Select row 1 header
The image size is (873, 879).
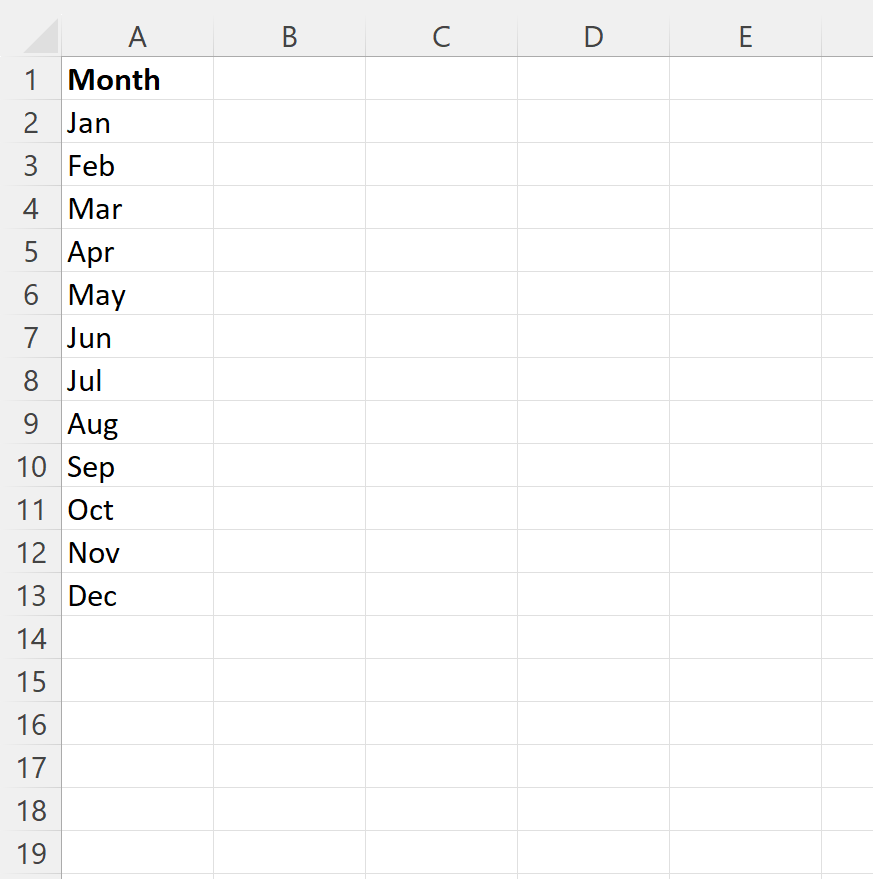31,80
